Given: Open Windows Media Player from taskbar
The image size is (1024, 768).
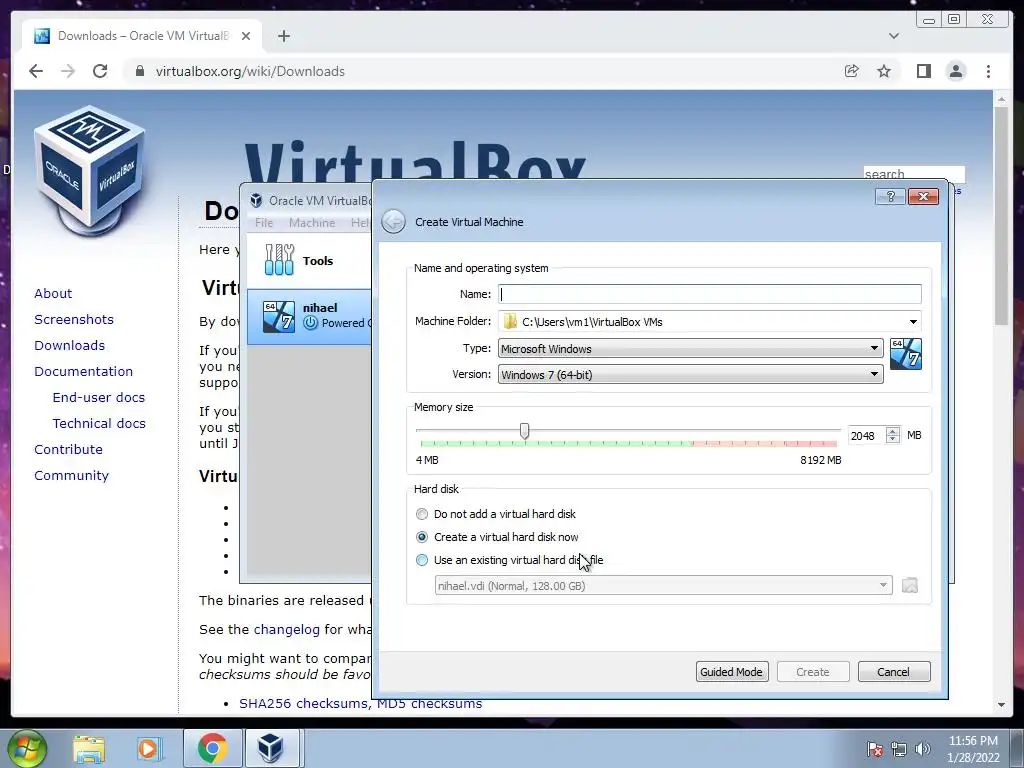Looking at the screenshot, I should tap(149, 749).
